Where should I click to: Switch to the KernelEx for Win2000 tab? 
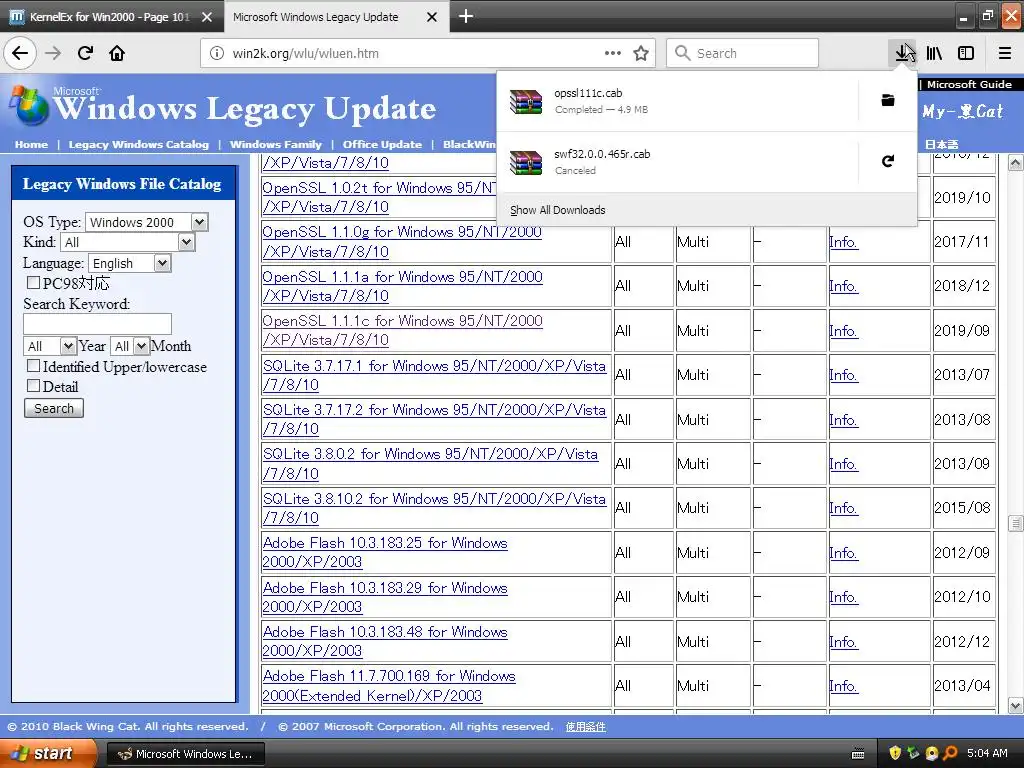(111, 17)
